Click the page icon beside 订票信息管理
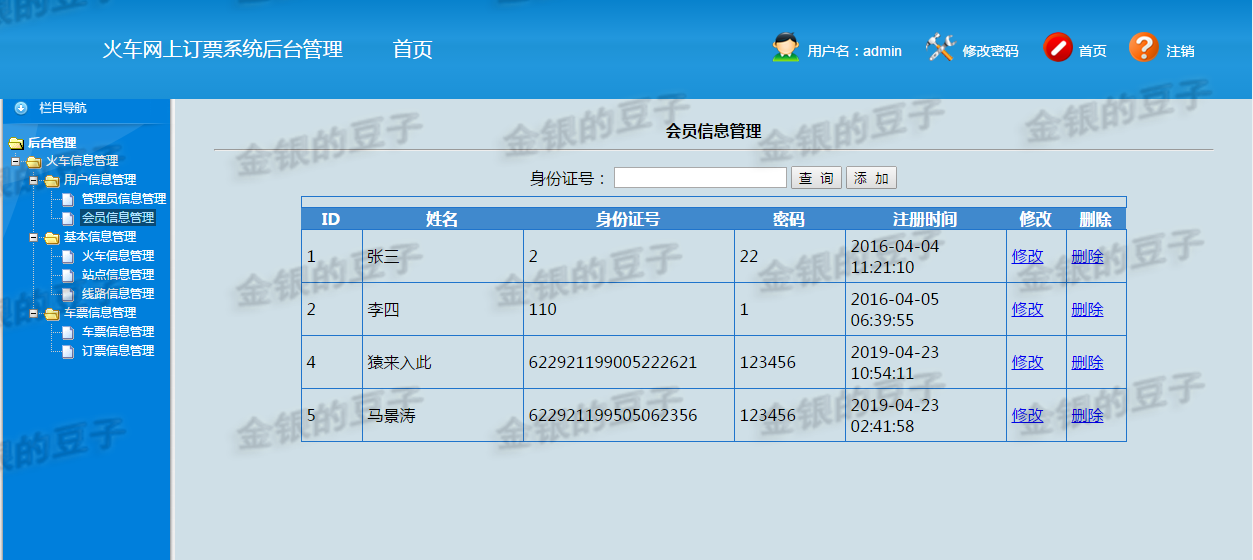This screenshot has height=560, width=1253. (x=69, y=351)
